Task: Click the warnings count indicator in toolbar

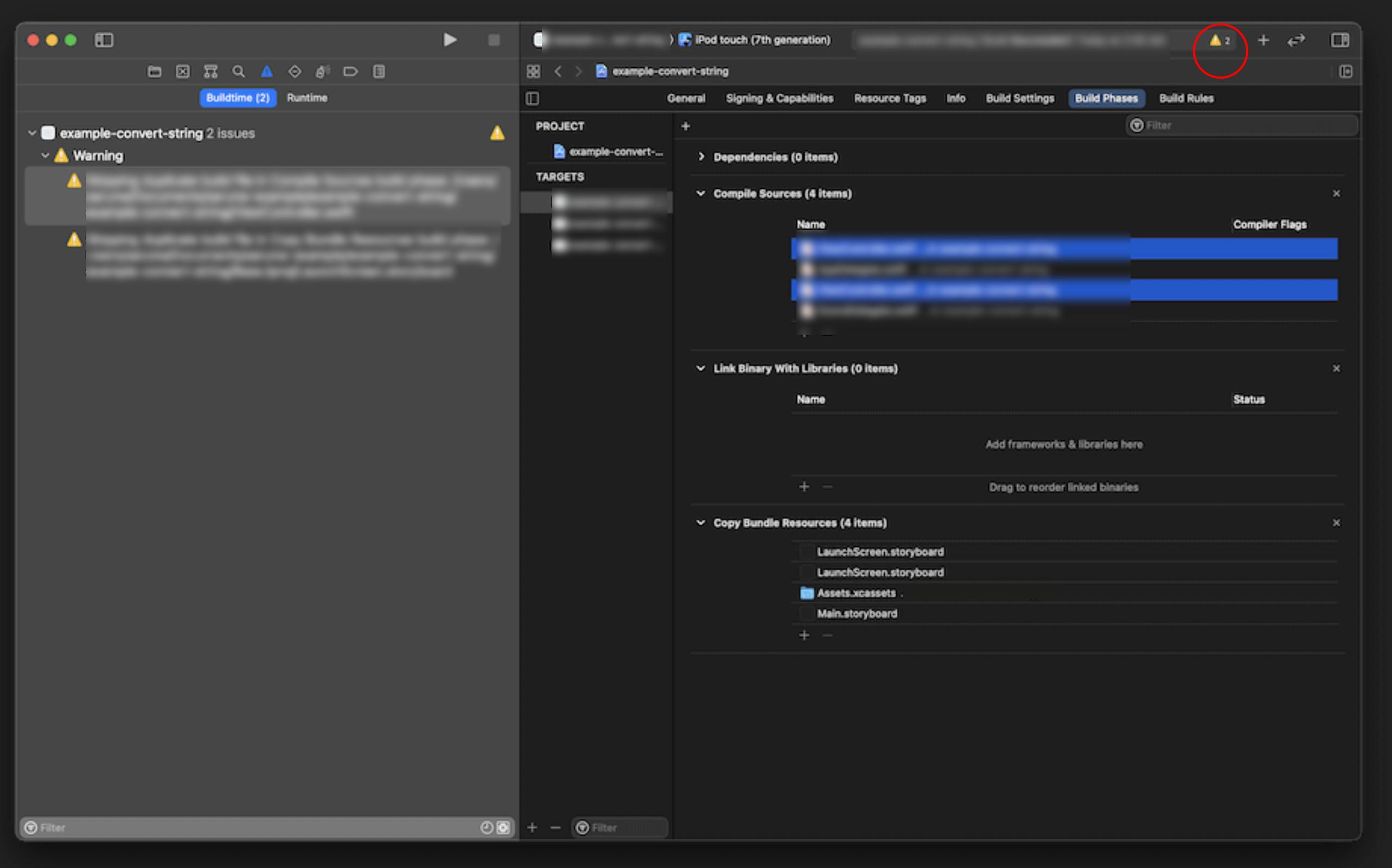Action: (x=1221, y=40)
